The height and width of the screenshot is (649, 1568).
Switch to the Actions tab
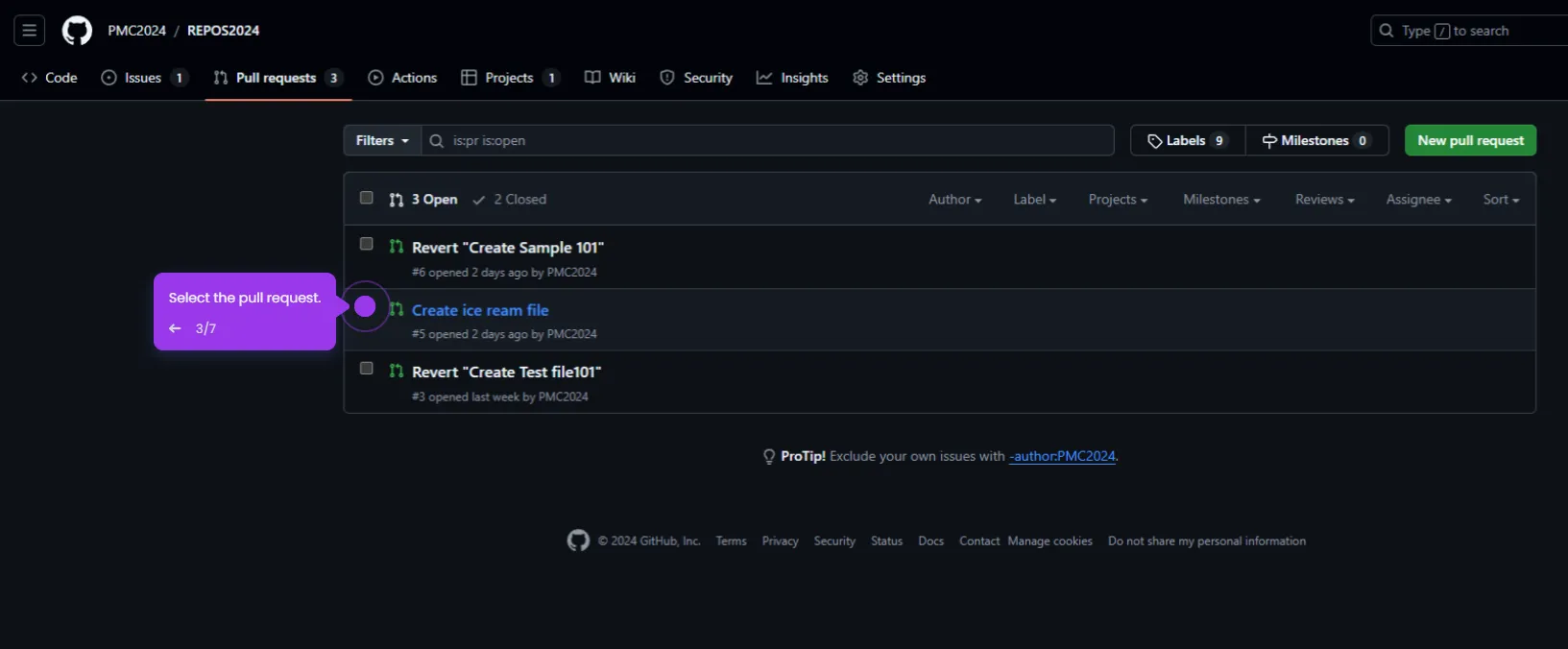pos(402,78)
